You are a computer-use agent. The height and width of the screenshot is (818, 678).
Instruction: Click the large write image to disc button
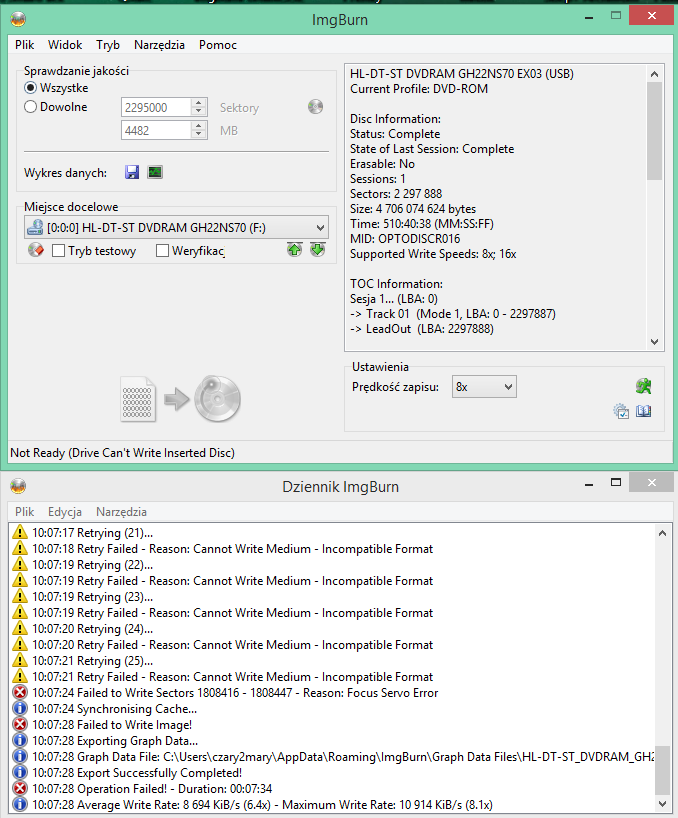pos(180,399)
